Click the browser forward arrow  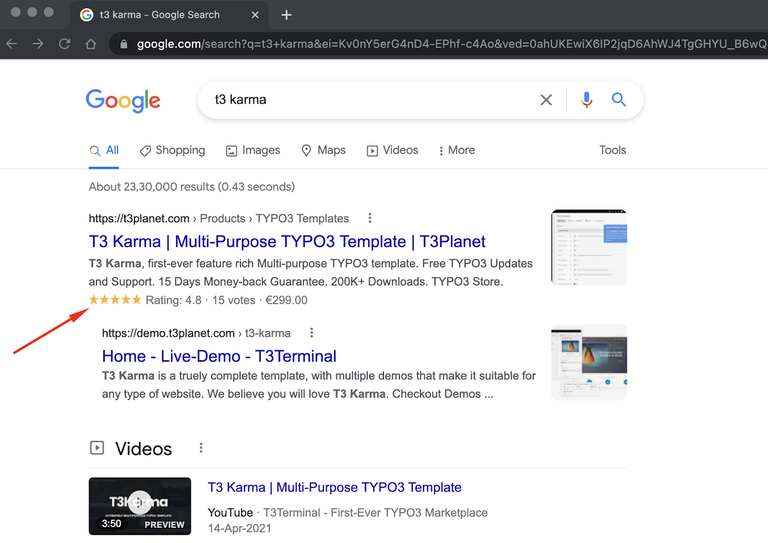[x=38, y=44]
